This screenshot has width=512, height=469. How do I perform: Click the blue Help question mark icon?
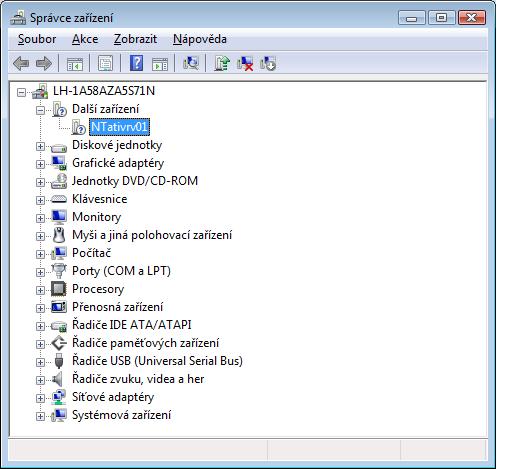[136, 63]
